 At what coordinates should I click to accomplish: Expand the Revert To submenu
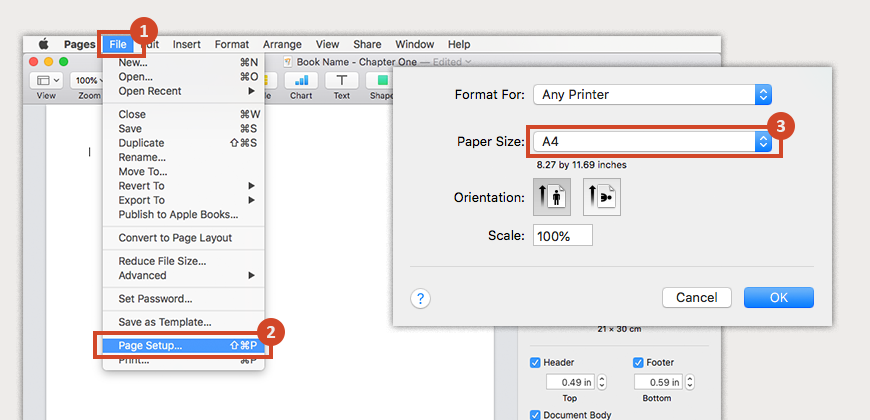(x=184, y=186)
